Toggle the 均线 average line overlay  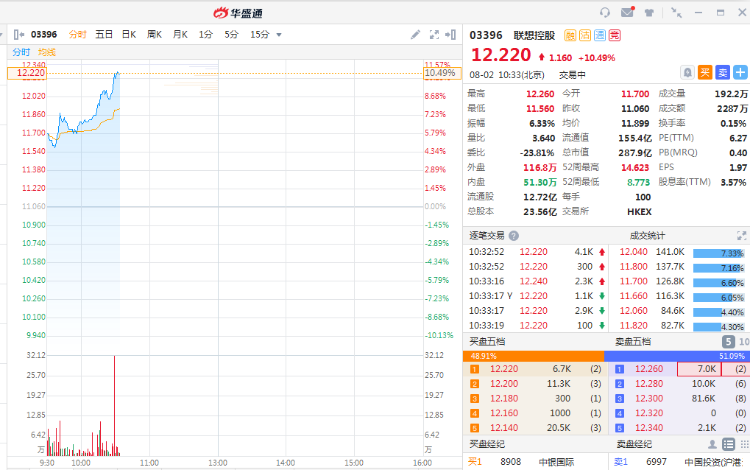pyautogui.click(x=47, y=52)
